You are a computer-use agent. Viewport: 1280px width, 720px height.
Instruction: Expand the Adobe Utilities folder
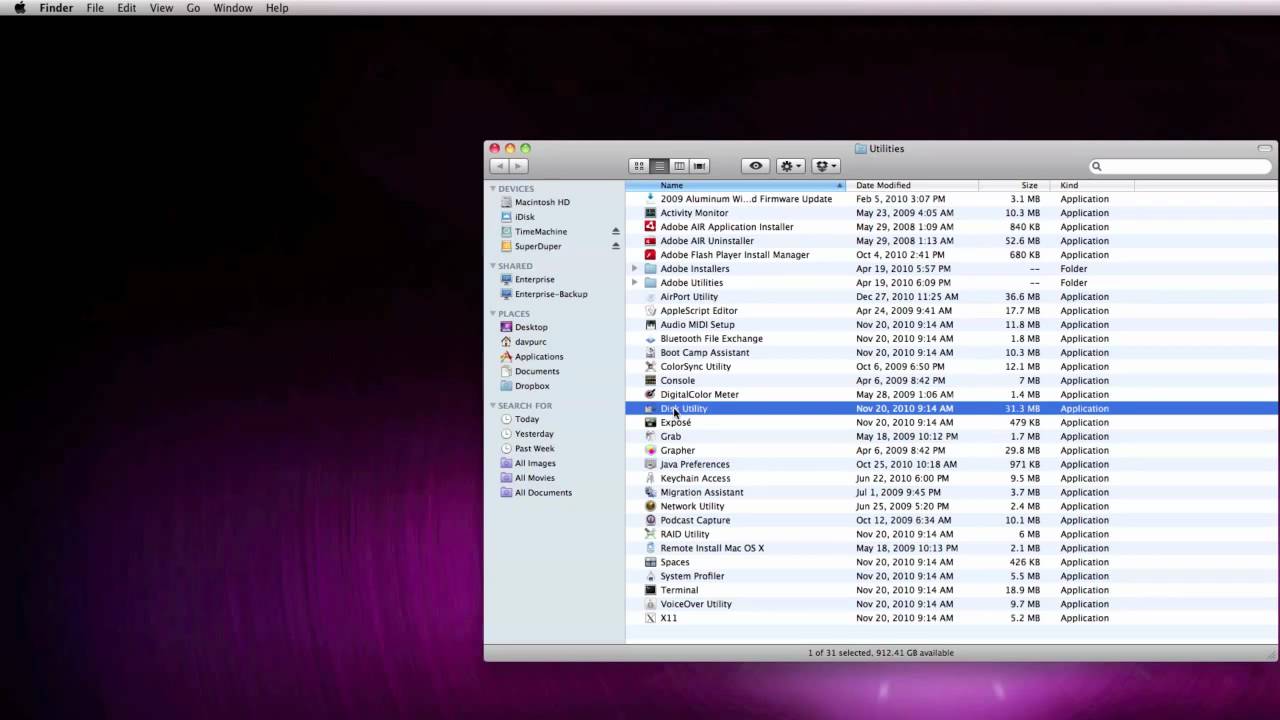634,283
